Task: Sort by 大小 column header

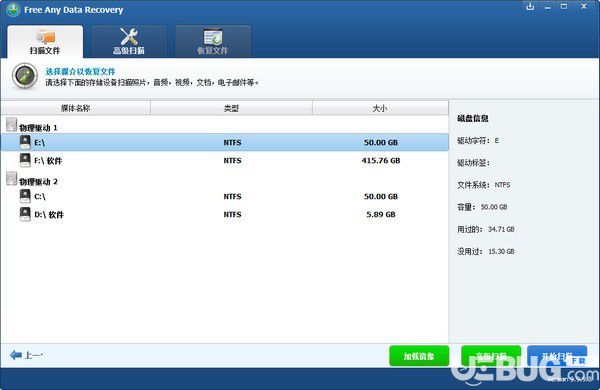Action: pyautogui.click(x=380, y=108)
